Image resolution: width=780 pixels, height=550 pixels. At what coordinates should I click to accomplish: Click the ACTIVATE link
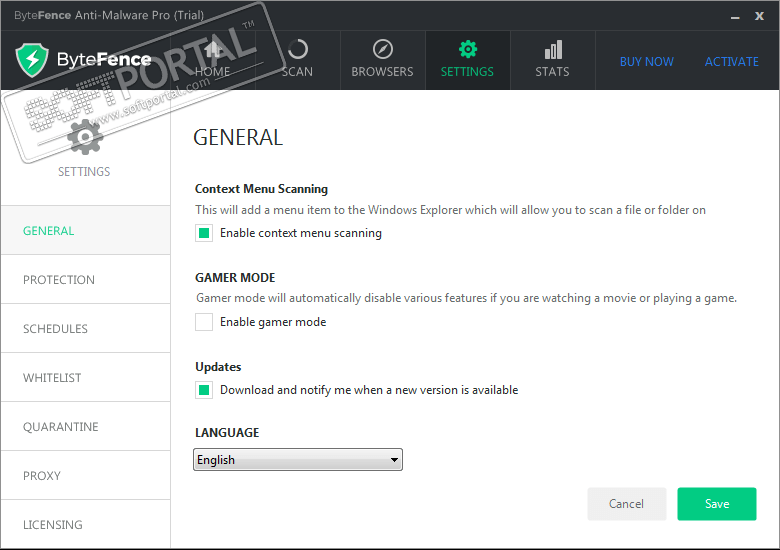tap(732, 62)
